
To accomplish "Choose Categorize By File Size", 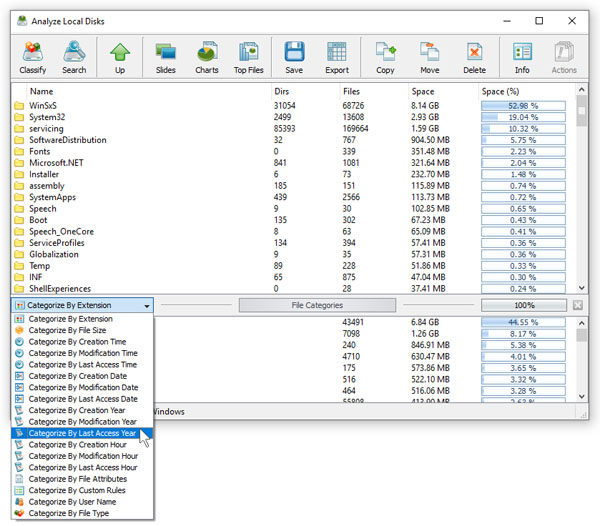I will pyautogui.click(x=82, y=330).
